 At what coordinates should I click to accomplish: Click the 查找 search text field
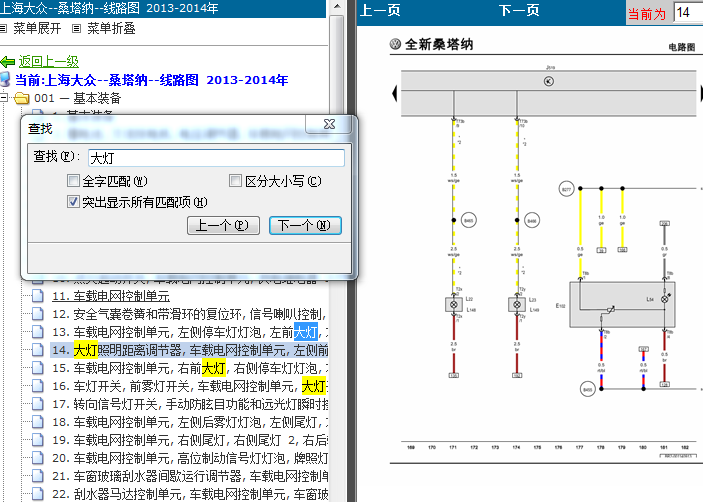[x=216, y=158]
